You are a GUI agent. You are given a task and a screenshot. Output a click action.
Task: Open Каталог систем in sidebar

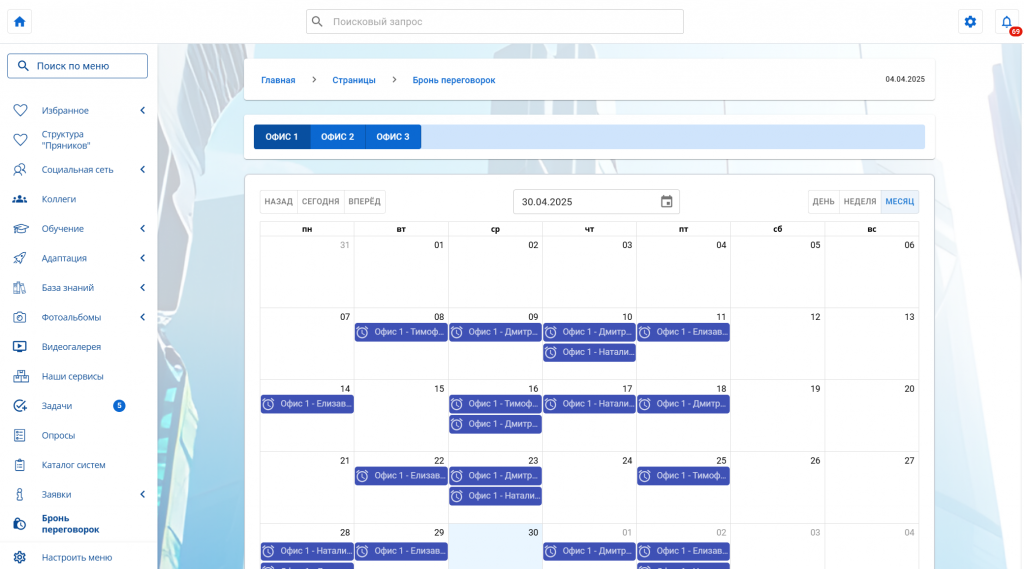[x=73, y=465]
